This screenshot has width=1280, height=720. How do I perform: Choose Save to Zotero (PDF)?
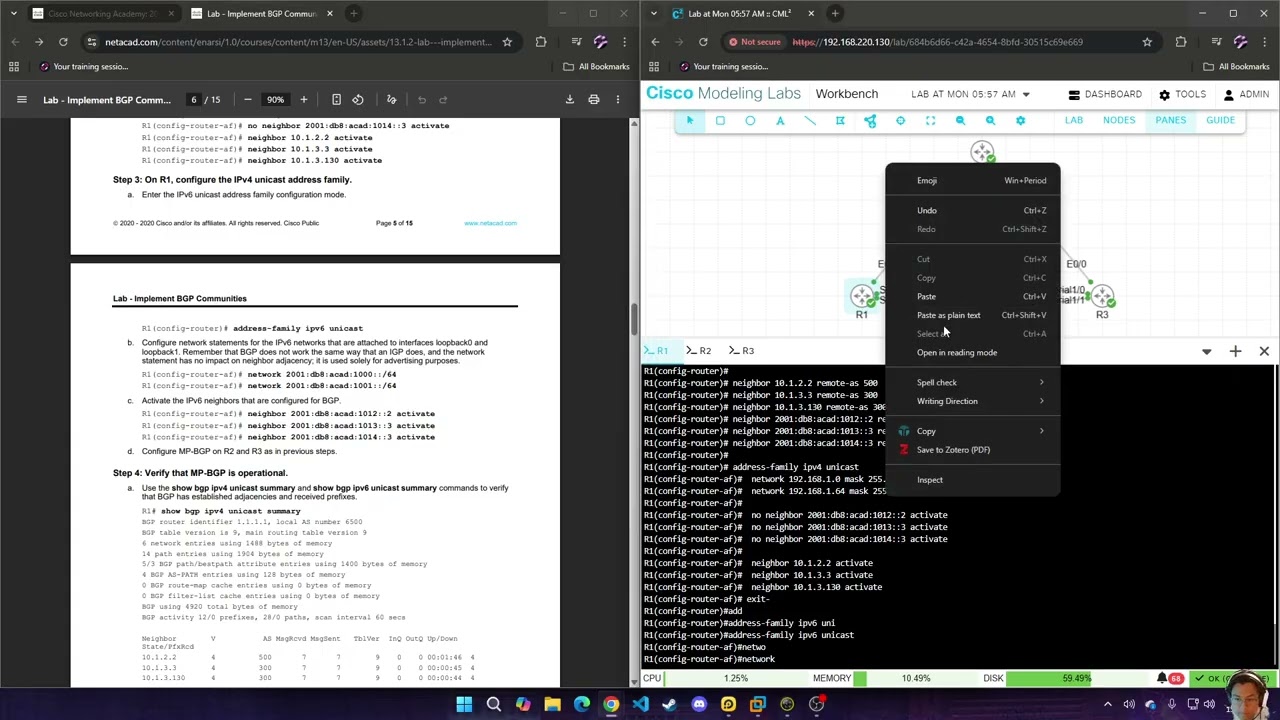[x=973, y=449]
